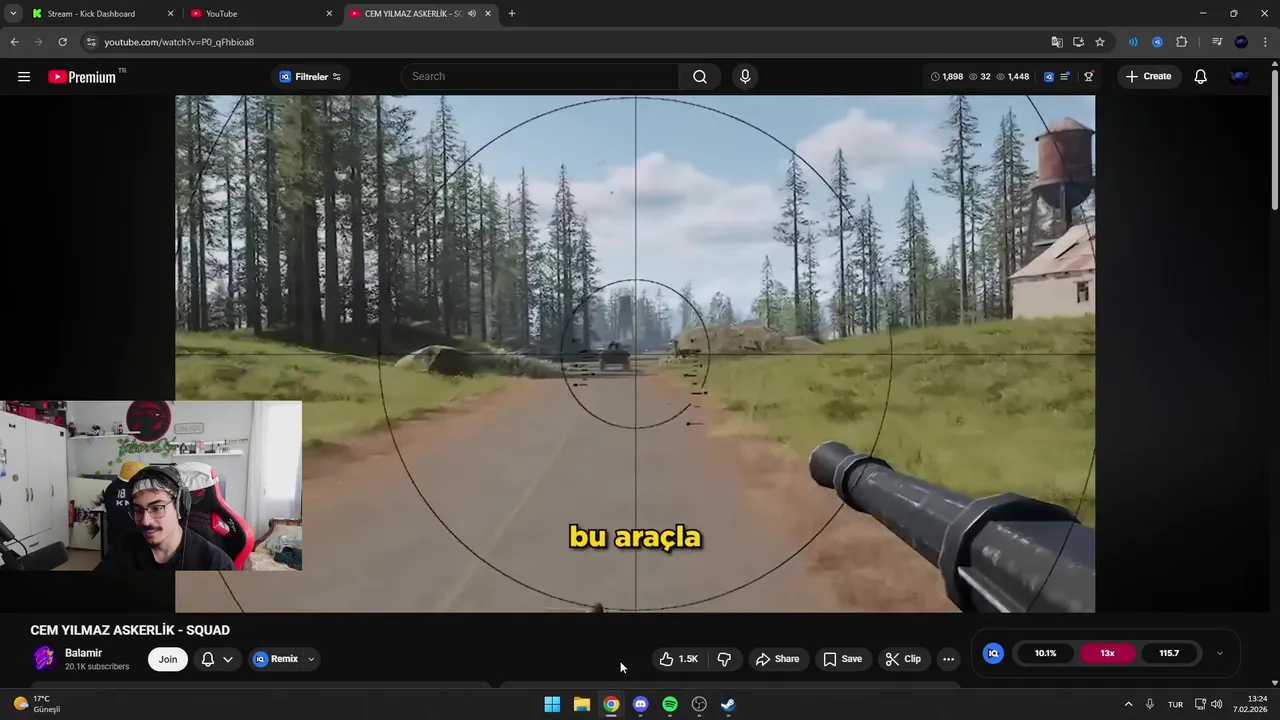Open Chrome three-dot menu
This screenshot has width=1280, height=720.
point(1266,42)
